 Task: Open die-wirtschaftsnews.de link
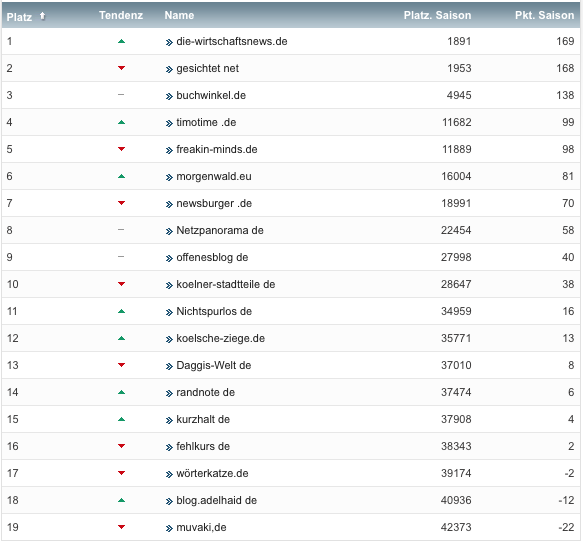pos(232,41)
